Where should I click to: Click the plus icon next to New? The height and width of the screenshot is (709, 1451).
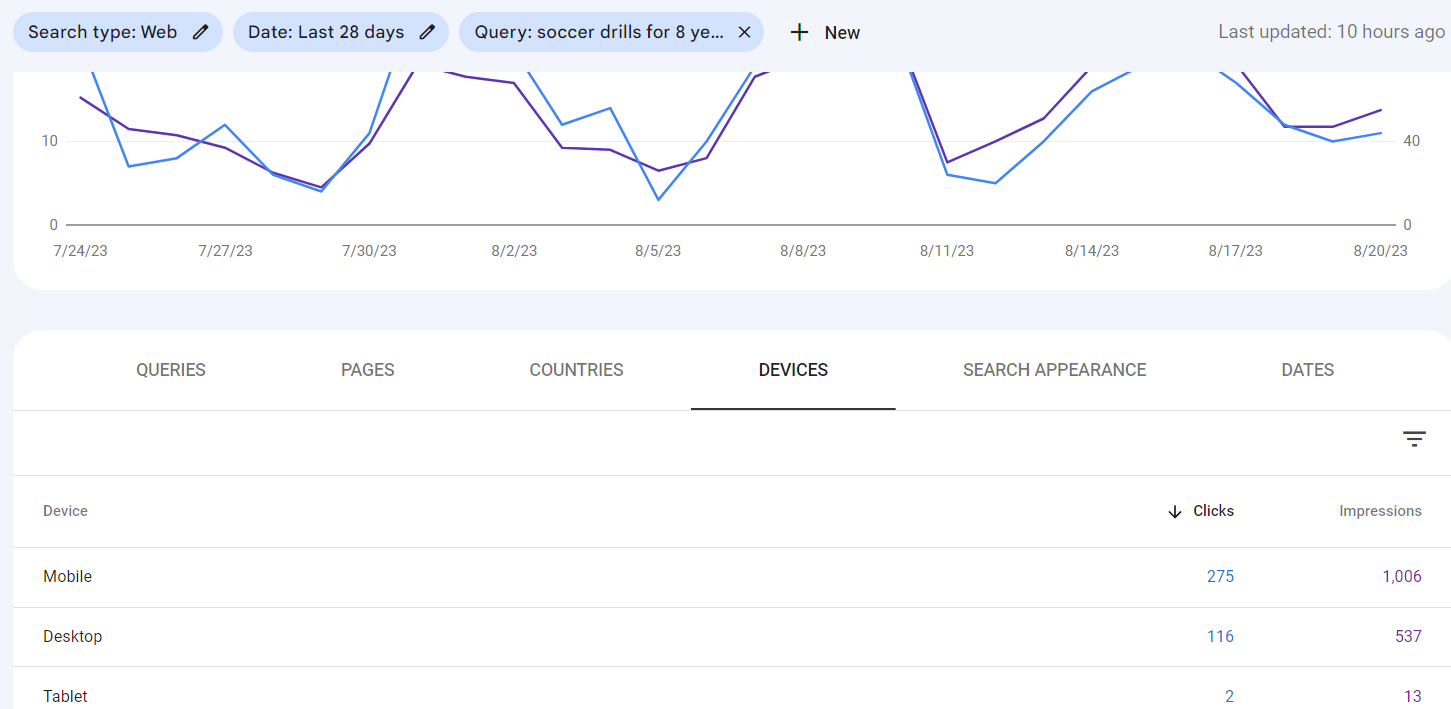(799, 31)
